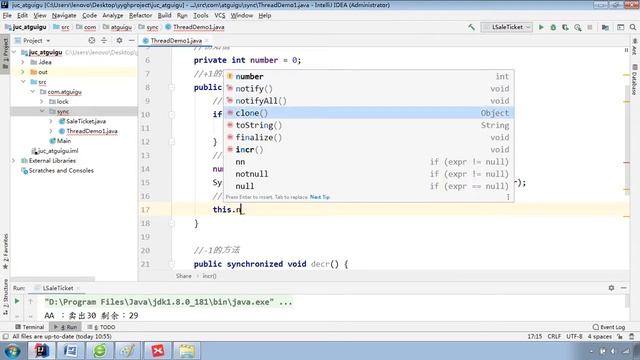Click Search Everywhere magnifier icon

[633, 27]
